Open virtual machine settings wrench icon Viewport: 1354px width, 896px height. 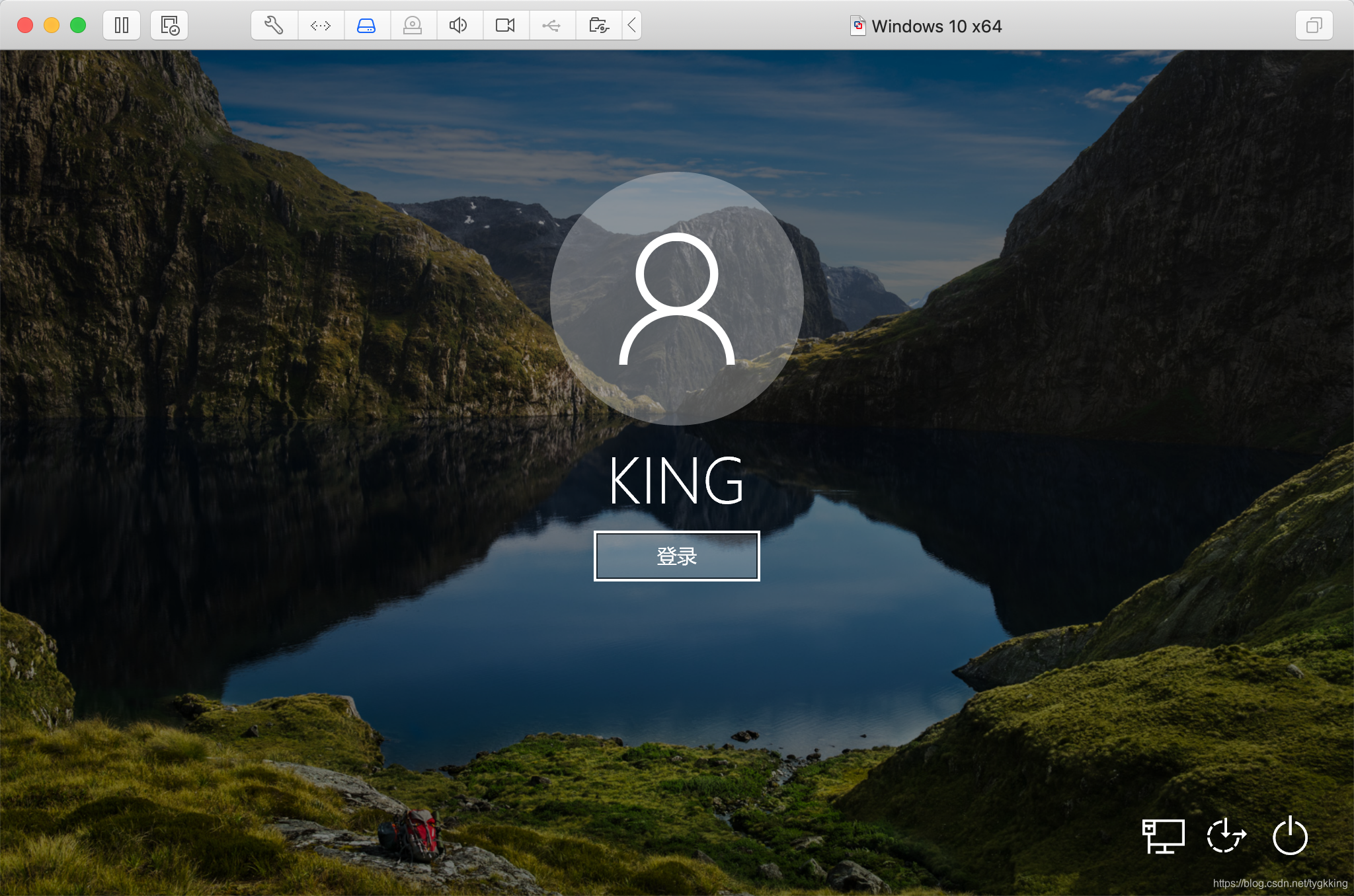click(274, 26)
